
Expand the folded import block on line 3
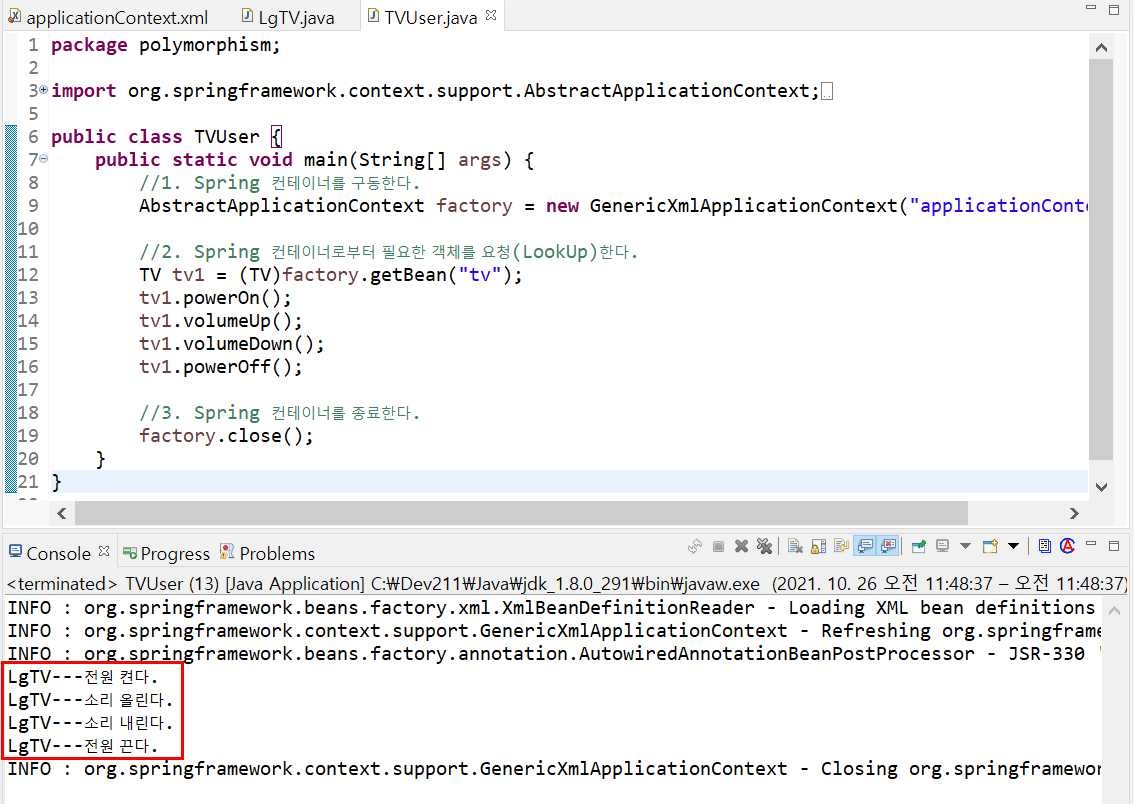click(x=43, y=90)
